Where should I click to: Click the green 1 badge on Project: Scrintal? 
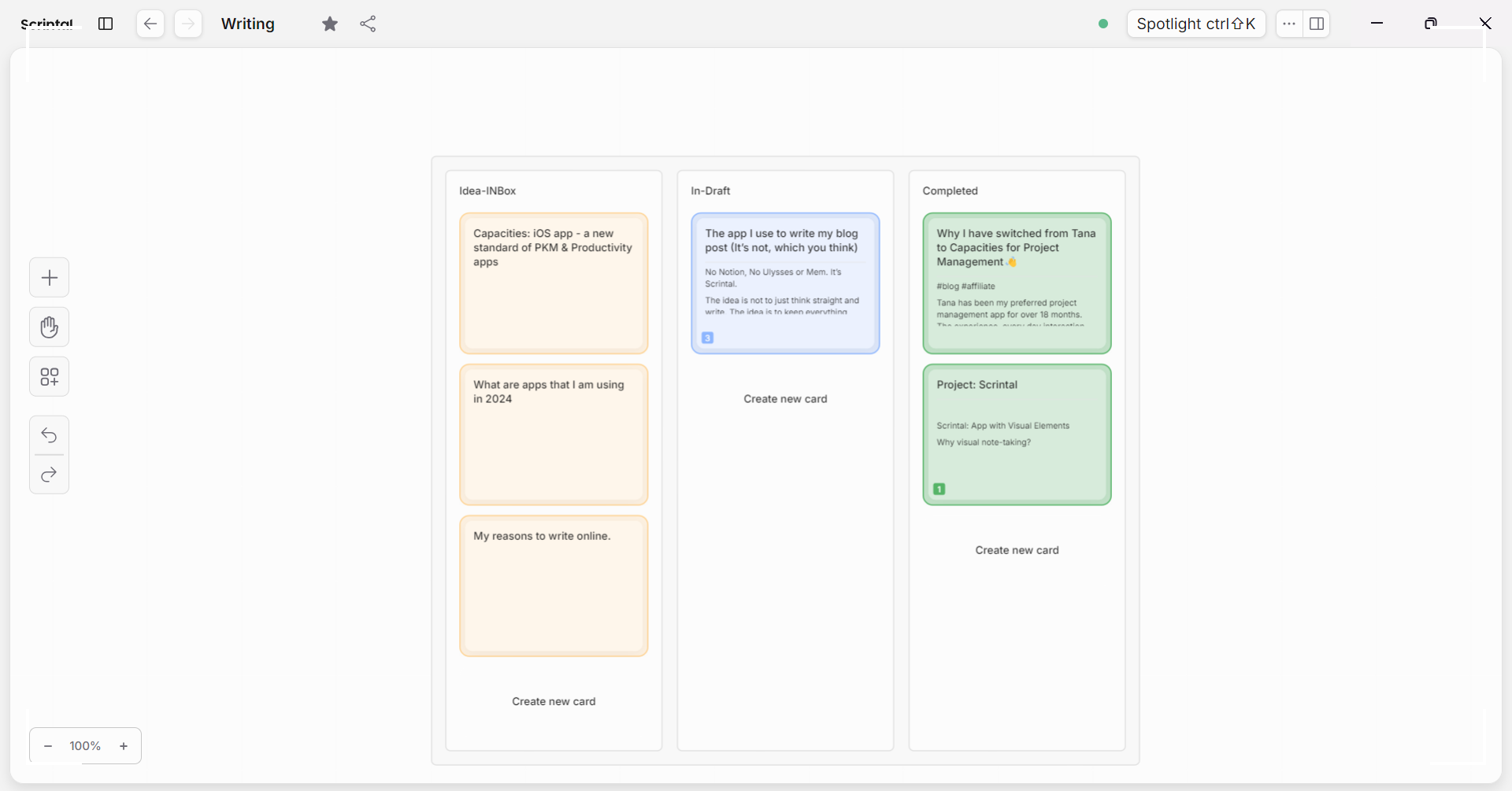click(x=939, y=489)
